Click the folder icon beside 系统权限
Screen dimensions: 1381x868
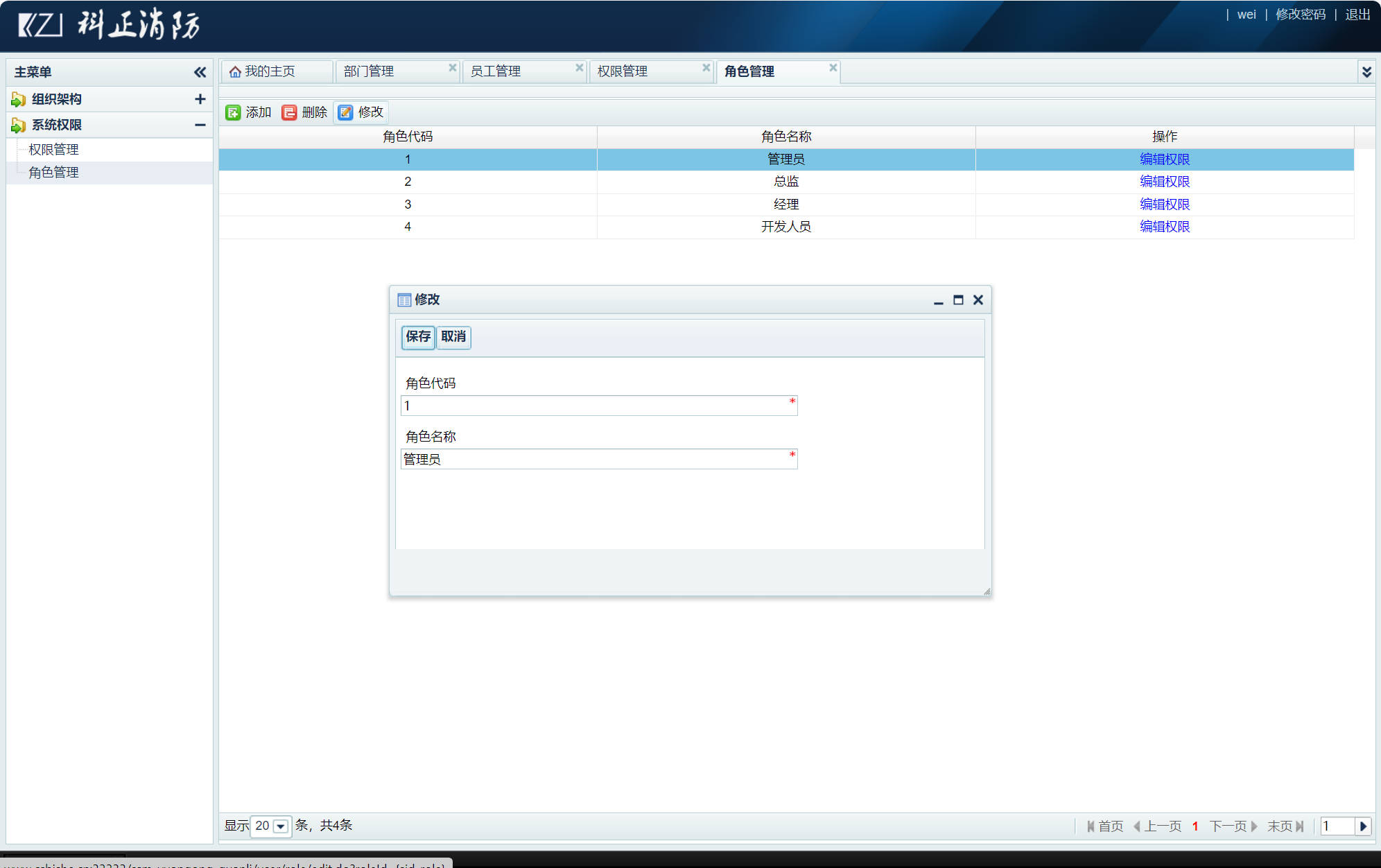tap(17, 124)
